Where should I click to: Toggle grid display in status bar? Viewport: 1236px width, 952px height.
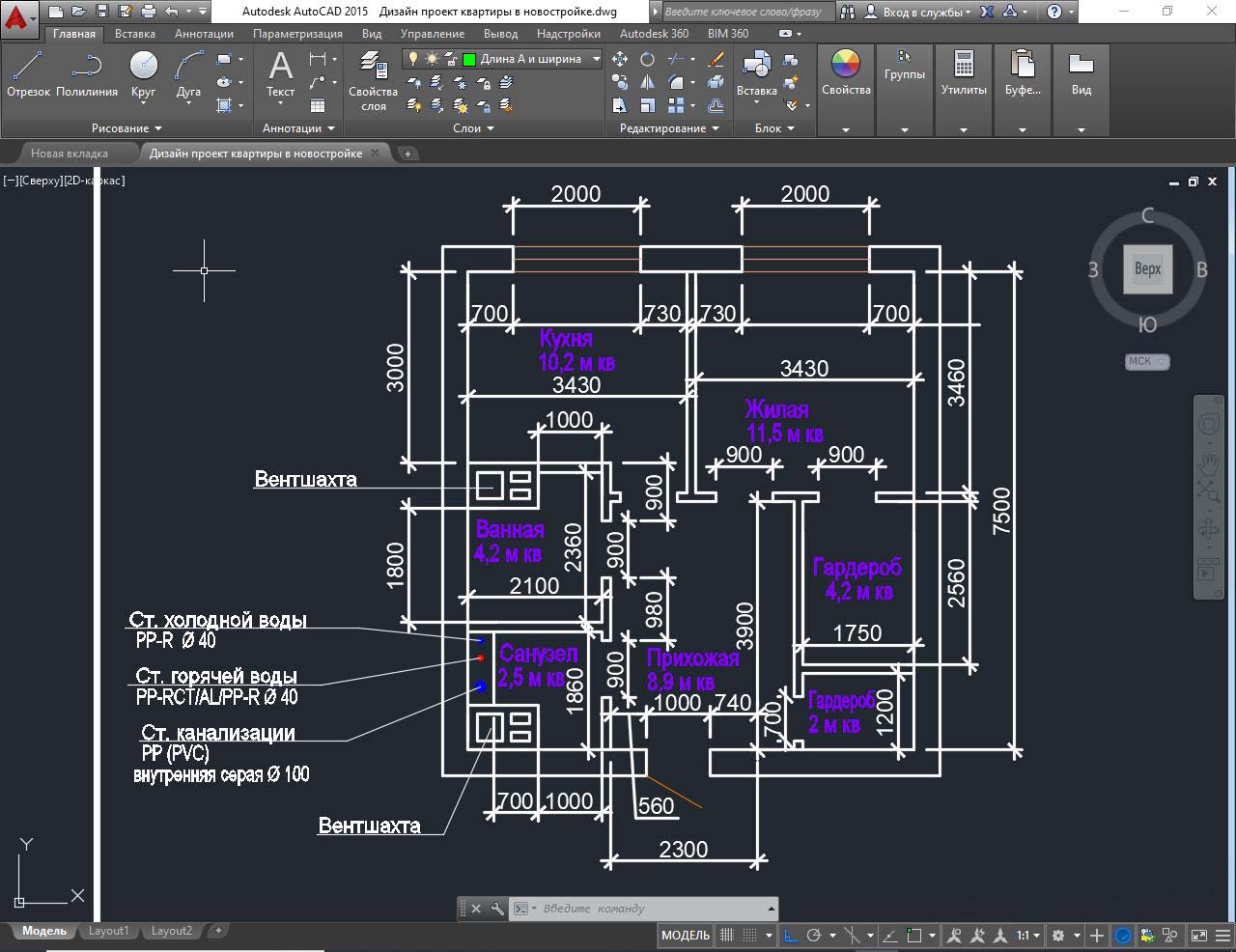pyautogui.click(x=727, y=936)
